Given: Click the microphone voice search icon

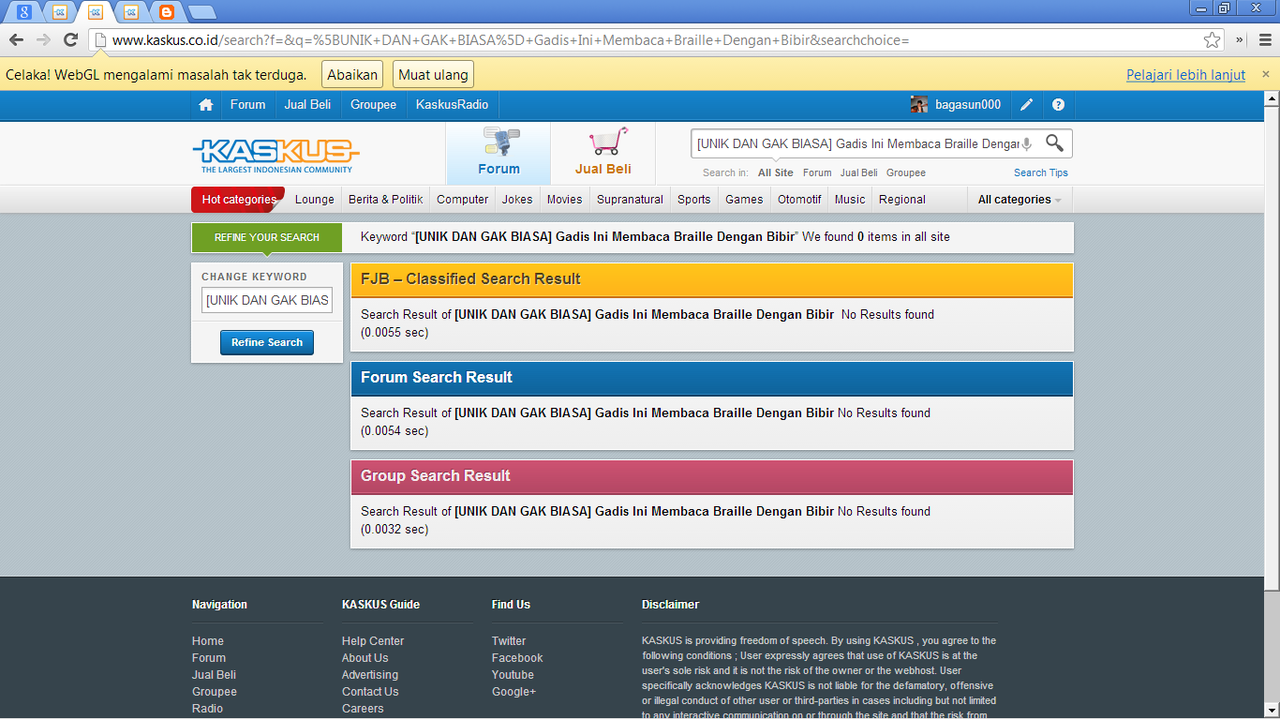Looking at the screenshot, I should click(1027, 144).
